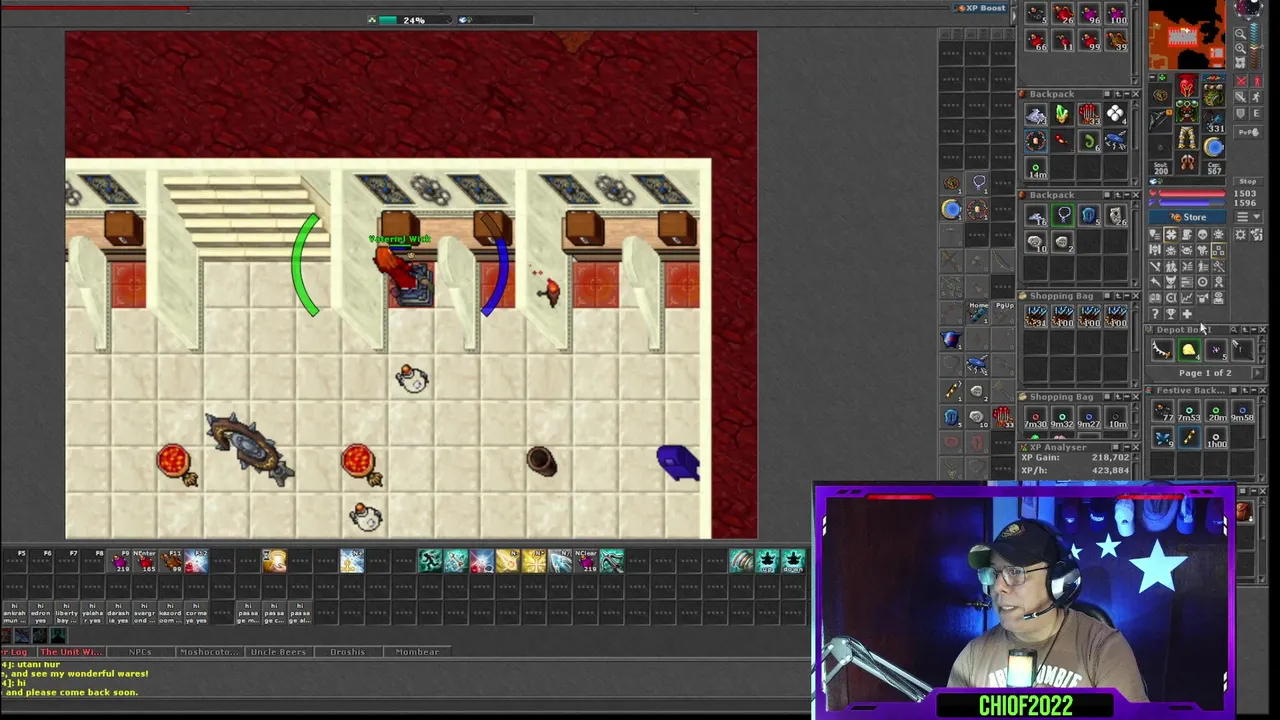Toggle stand-still red figure mode
The height and width of the screenshot is (720, 1280).
[1257, 81]
